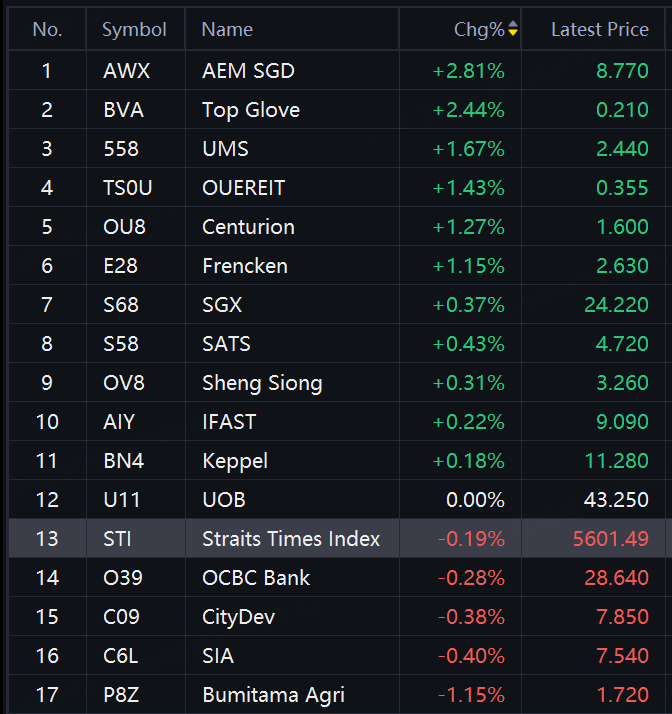
Task: Select the Bumitama Agri name
Action: [x=273, y=696]
